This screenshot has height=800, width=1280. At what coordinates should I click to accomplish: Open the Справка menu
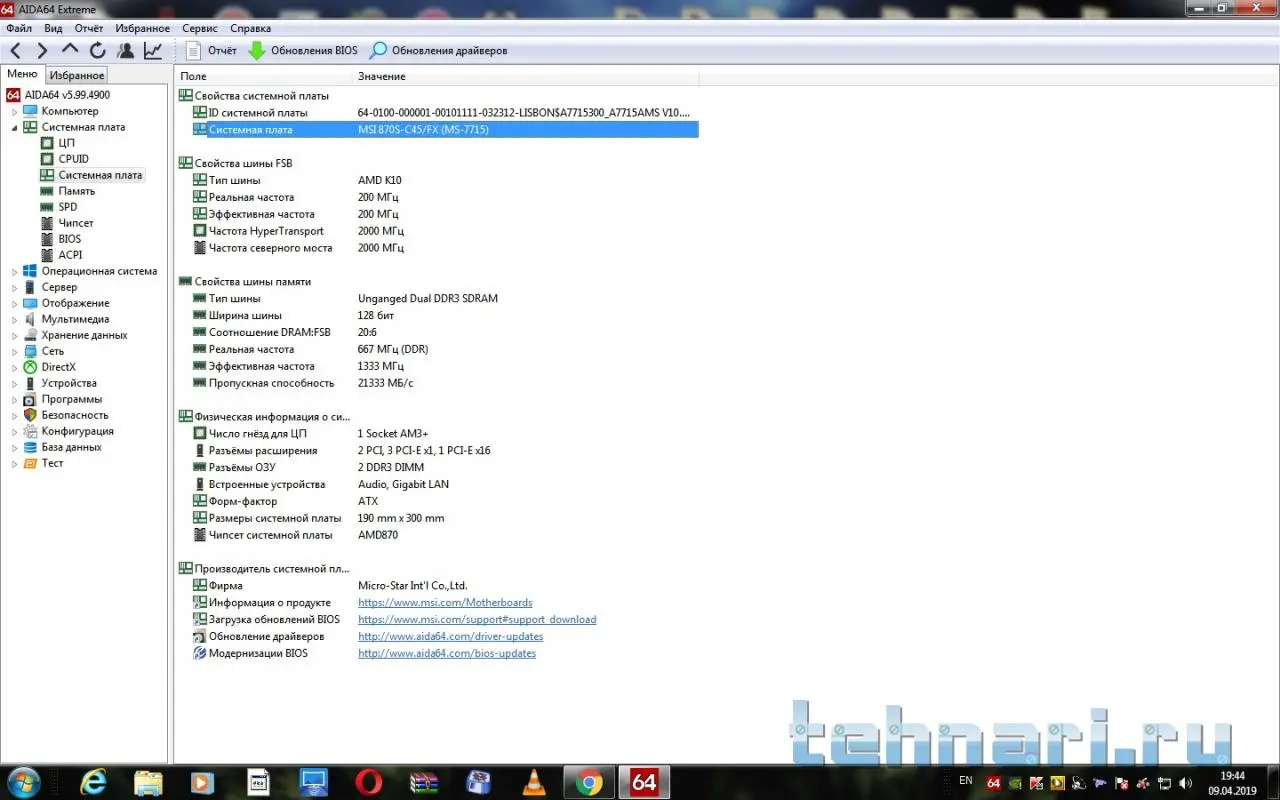point(250,28)
